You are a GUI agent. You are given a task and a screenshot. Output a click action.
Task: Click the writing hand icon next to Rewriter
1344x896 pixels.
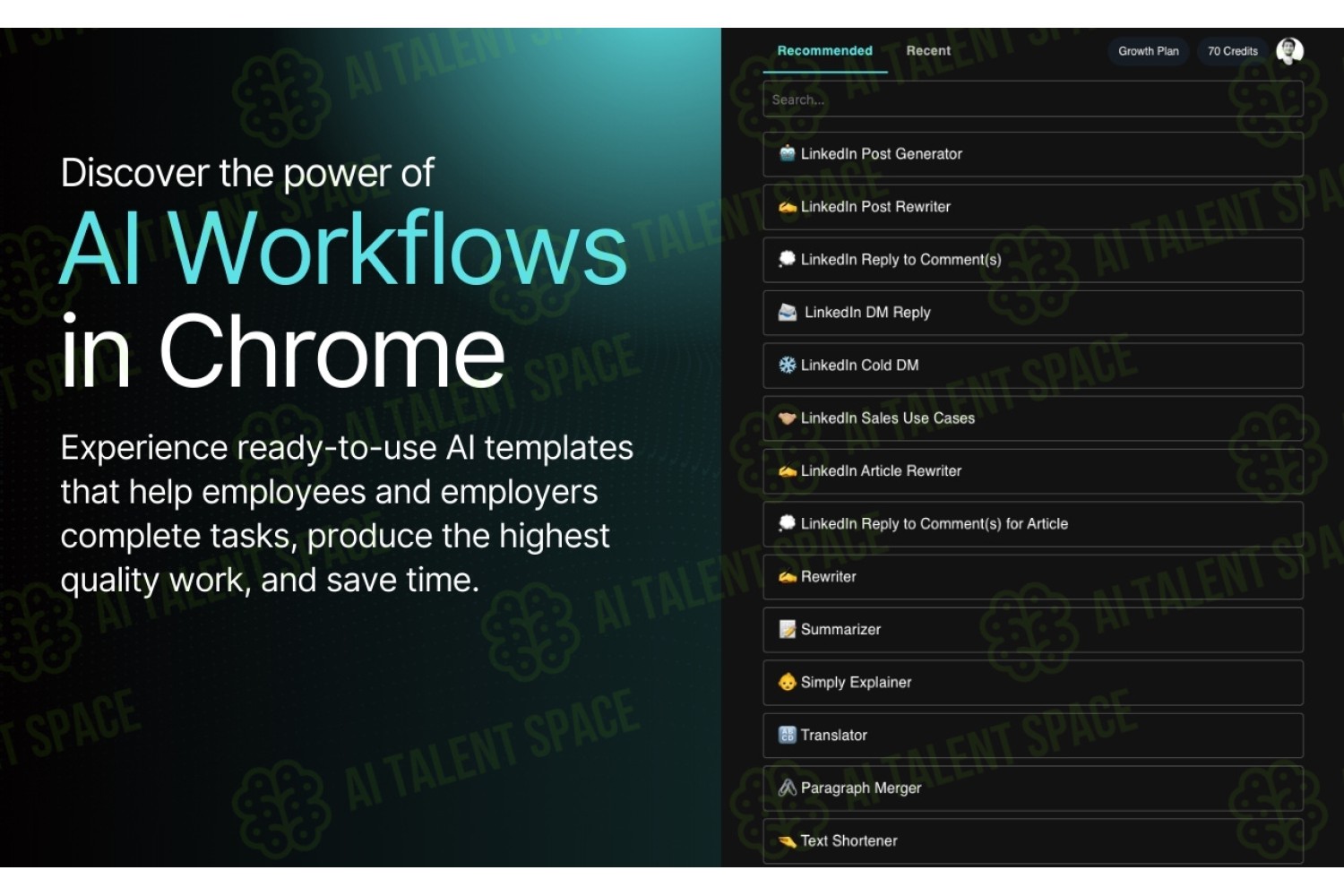(787, 577)
